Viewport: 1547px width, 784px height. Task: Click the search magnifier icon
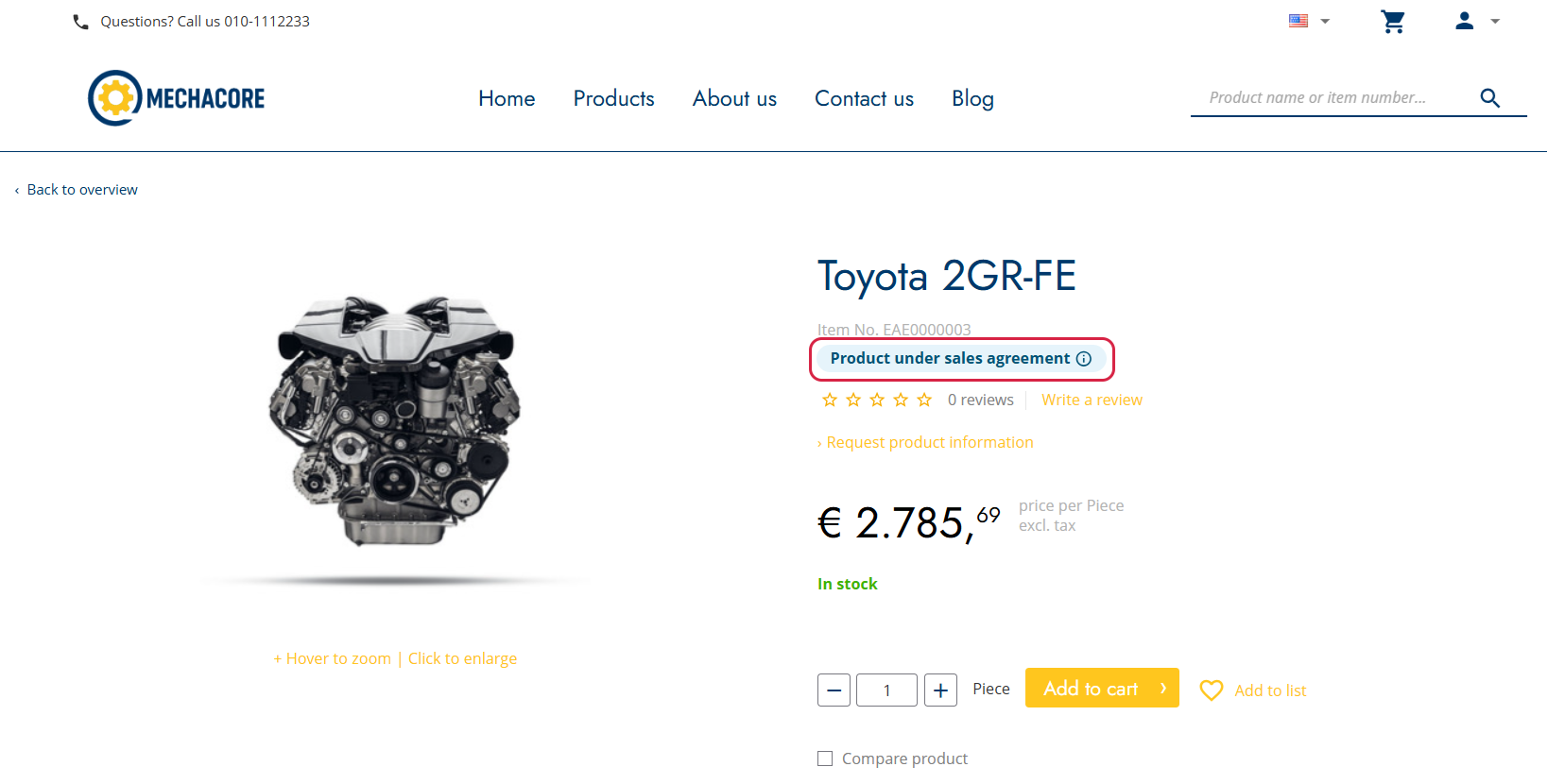click(x=1490, y=97)
